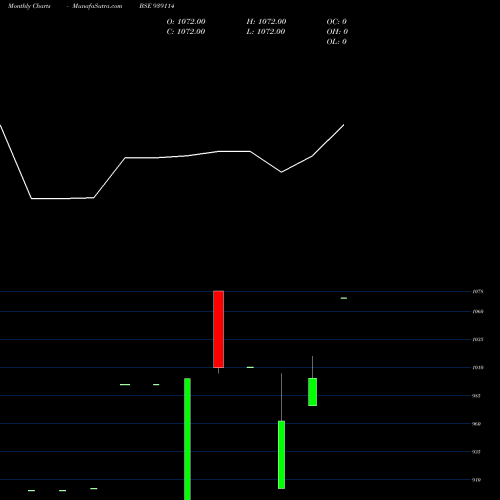Select the OL: 0 readout
500x500 pixels.
point(337,42)
